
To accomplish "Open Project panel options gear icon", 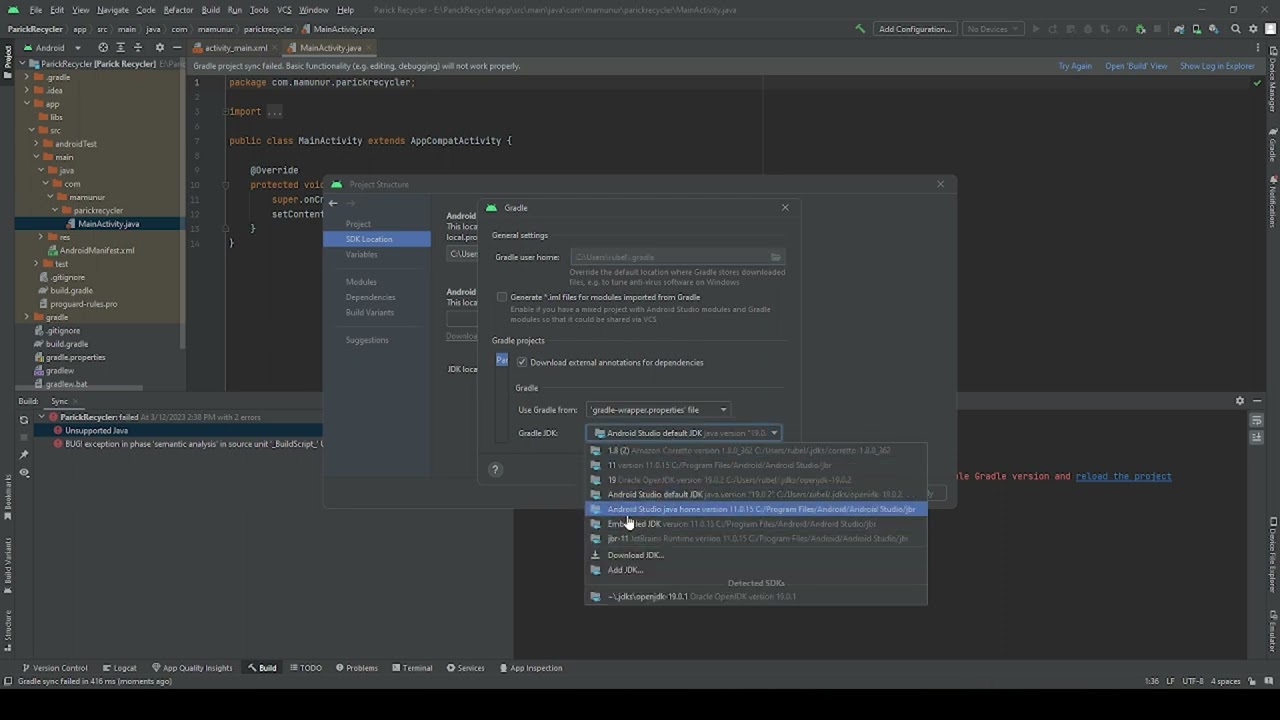I will point(158,47).
